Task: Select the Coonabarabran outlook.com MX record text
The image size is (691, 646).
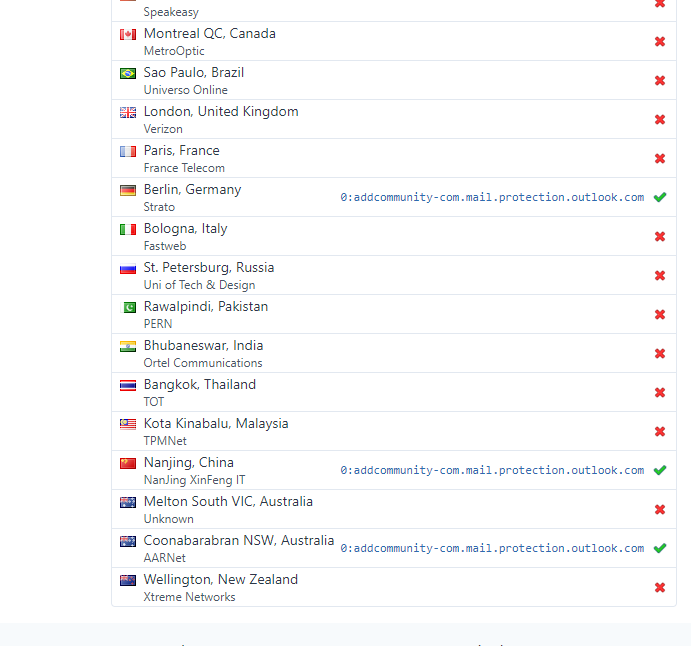Action: (492, 549)
